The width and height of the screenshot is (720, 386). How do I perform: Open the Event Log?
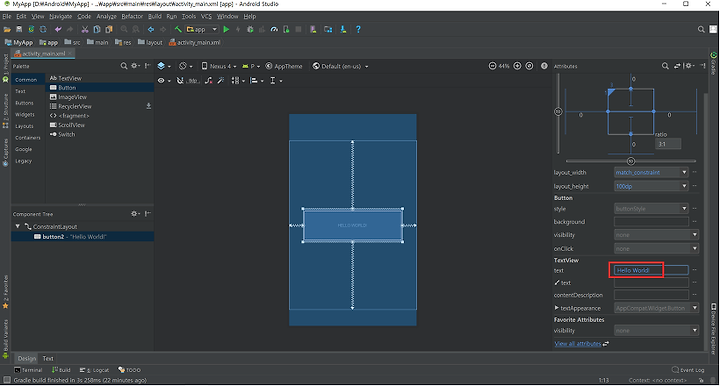688,370
